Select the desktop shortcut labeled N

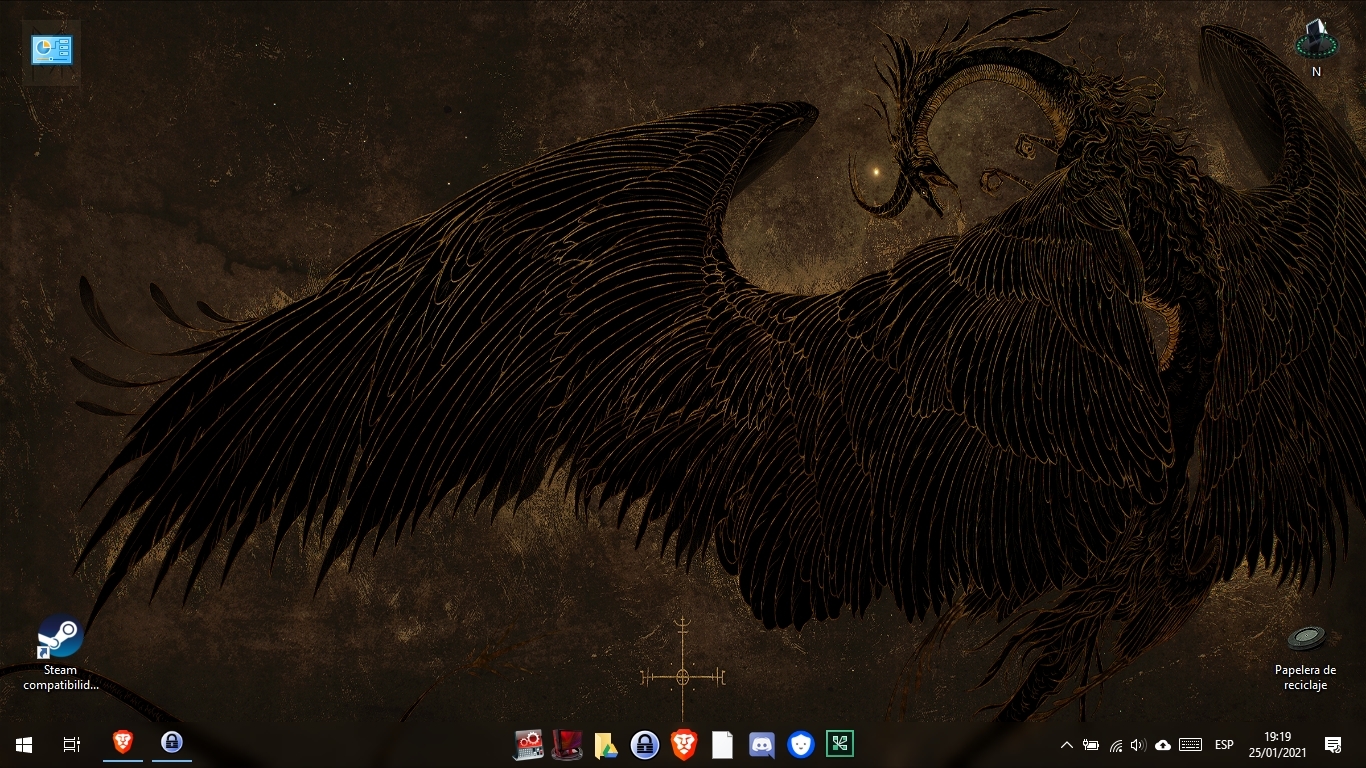pyautogui.click(x=1316, y=48)
